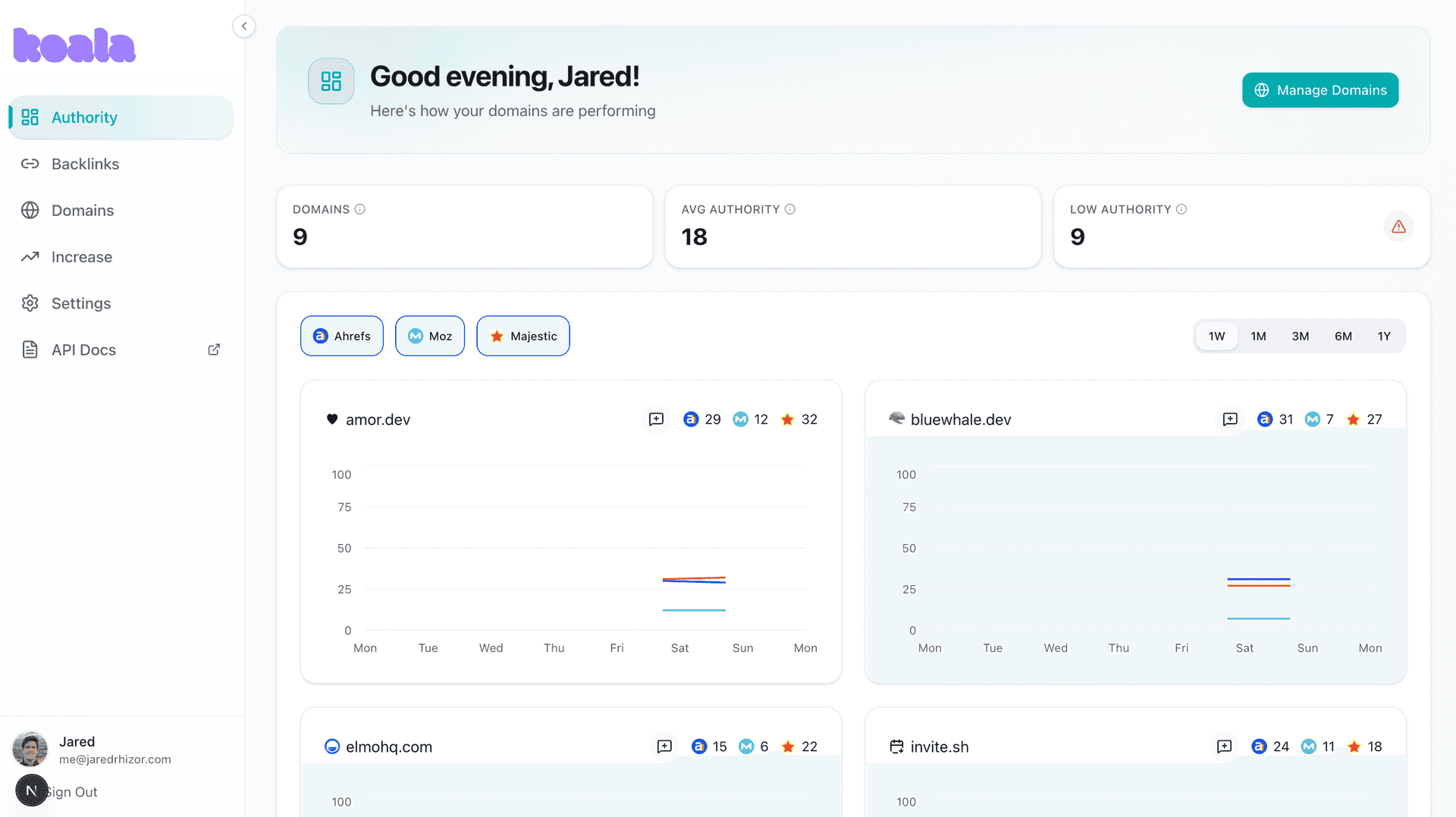The height and width of the screenshot is (817, 1456).
Task: Show info tooltip for Domains stat
Action: click(x=360, y=209)
